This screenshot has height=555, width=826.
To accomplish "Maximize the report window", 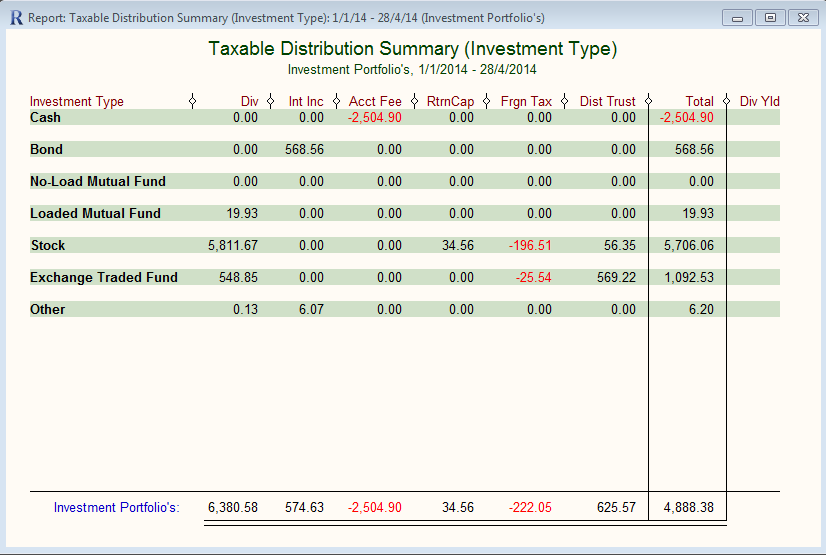I will pyautogui.click(x=770, y=18).
